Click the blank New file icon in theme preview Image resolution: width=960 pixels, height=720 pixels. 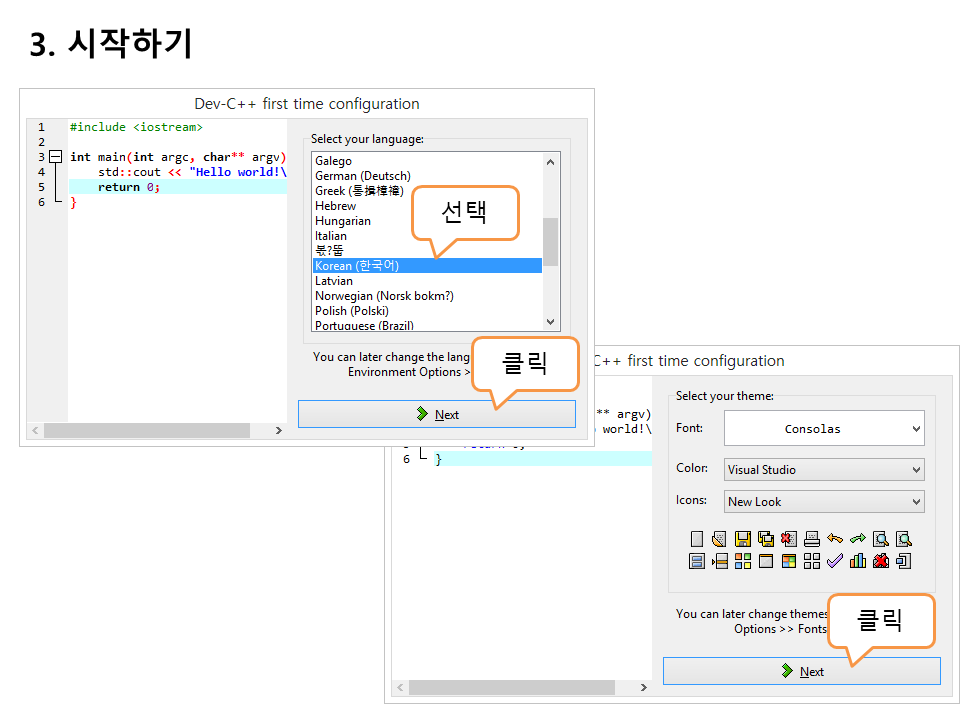[x=697, y=539]
